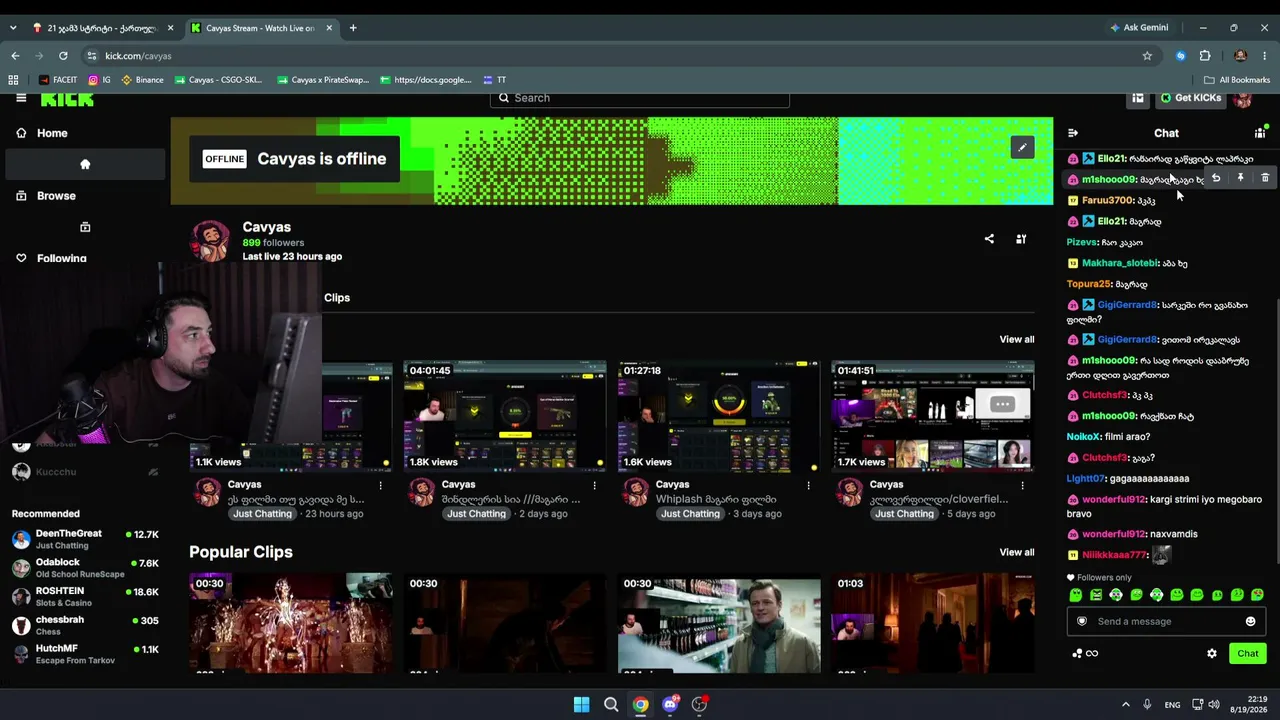The height and width of the screenshot is (720, 1280).
Task: Open options for the Whiplash video
Action: 808,486
